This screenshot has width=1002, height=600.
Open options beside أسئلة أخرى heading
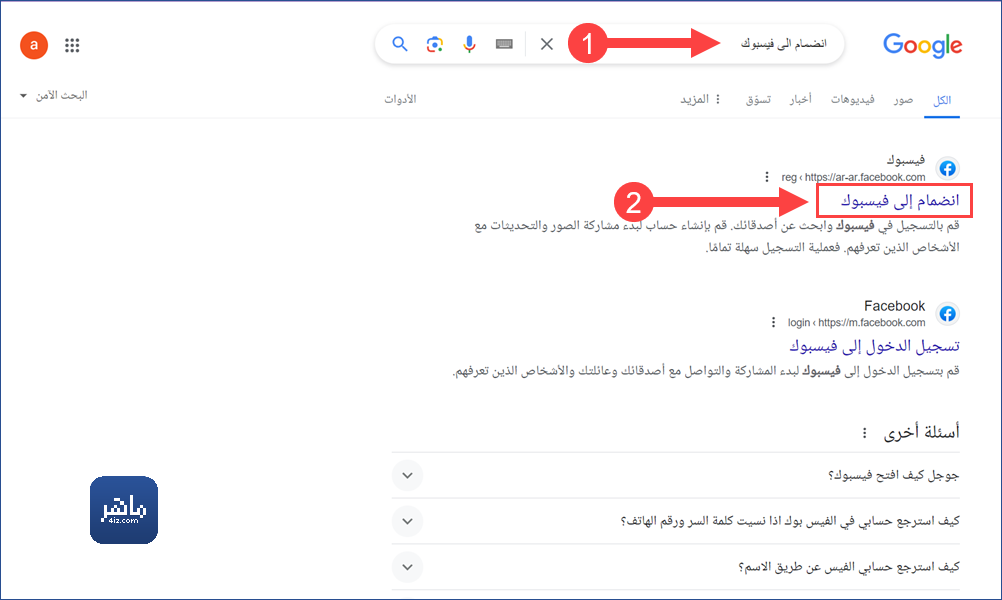pos(864,433)
